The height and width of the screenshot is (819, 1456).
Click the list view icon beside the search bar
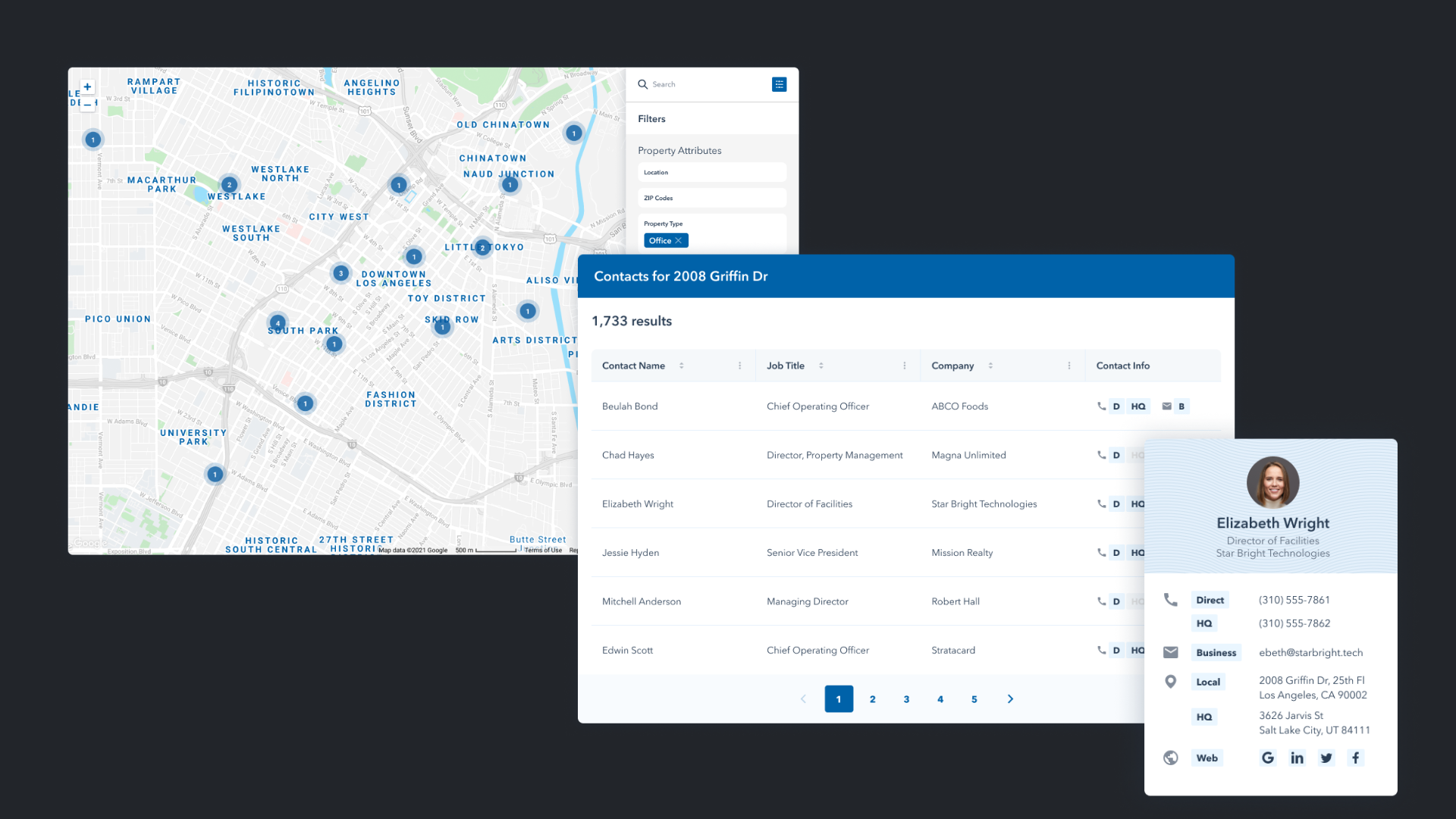coord(780,84)
